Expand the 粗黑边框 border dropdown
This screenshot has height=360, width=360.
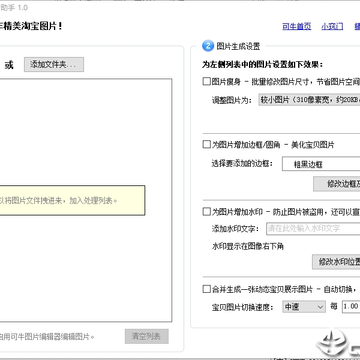(x=321, y=164)
